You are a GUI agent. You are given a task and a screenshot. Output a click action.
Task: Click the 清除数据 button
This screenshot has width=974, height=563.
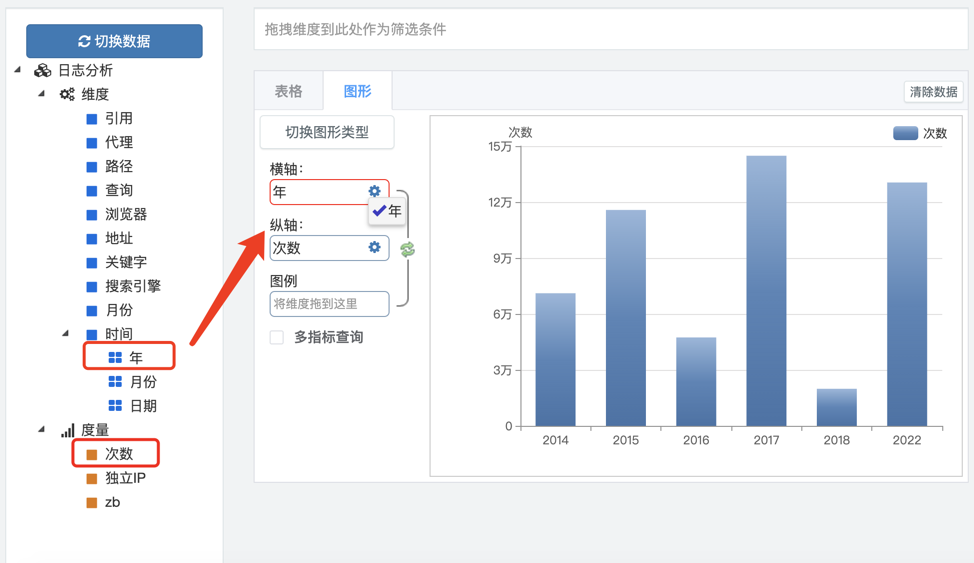[933, 92]
